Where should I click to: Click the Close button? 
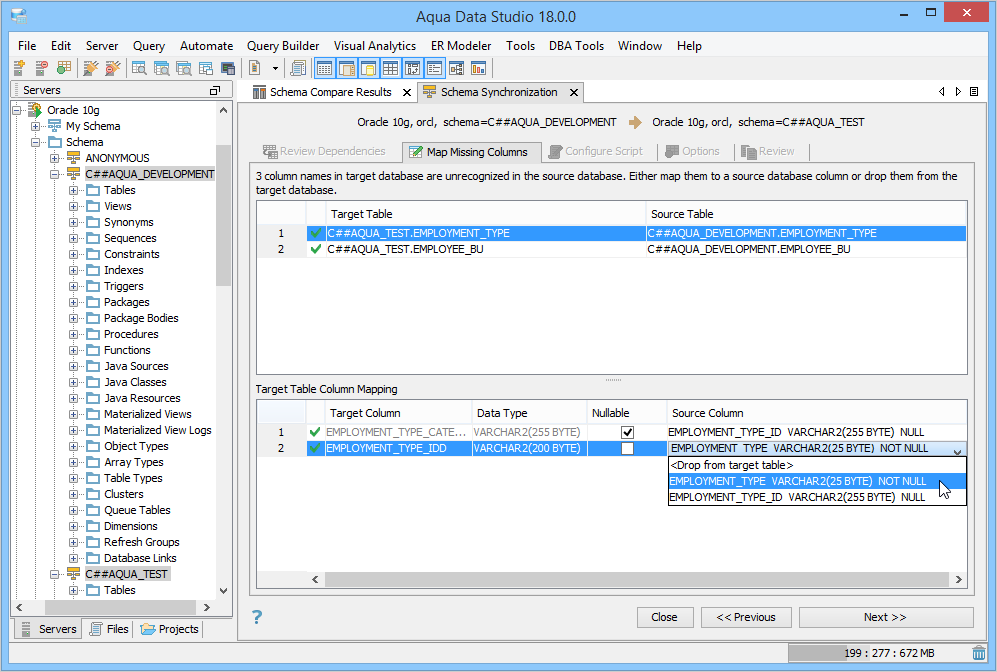click(664, 617)
